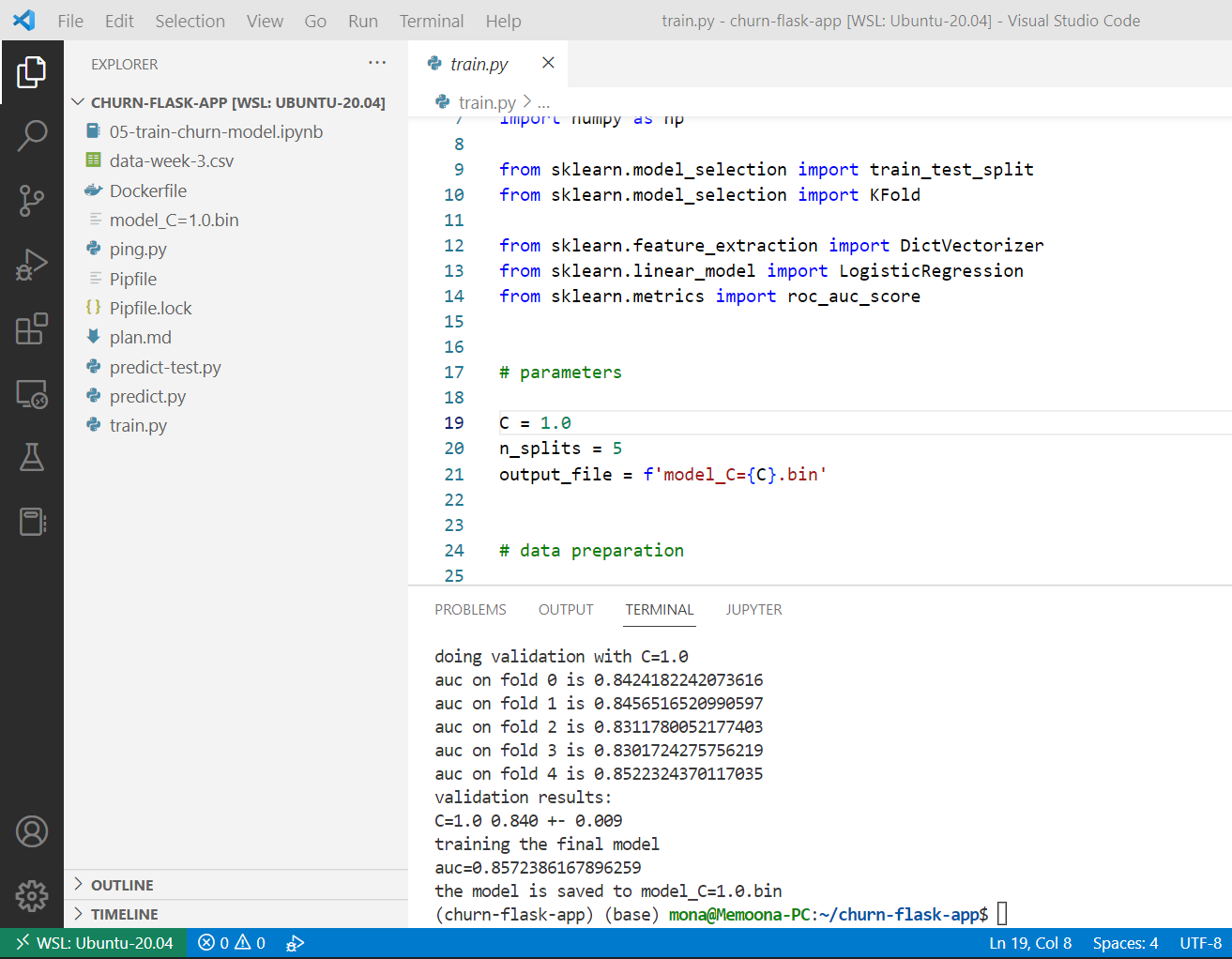Click the EXPLORER panel title
Viewport: 1232px width, 959px height.
coord(125,64)
